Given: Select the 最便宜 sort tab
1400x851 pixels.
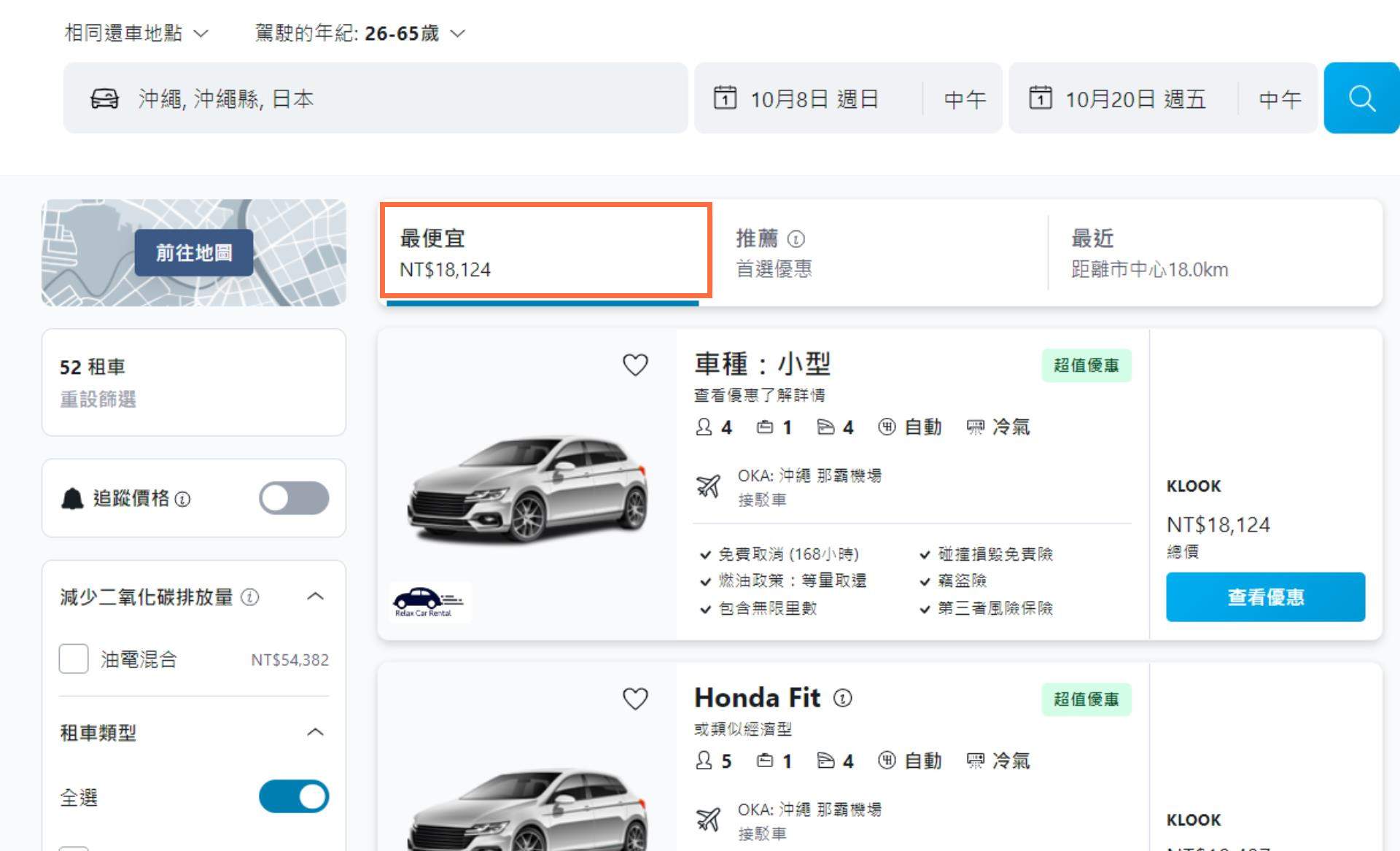Looking at the screenshot, I should tap(545, 252).
